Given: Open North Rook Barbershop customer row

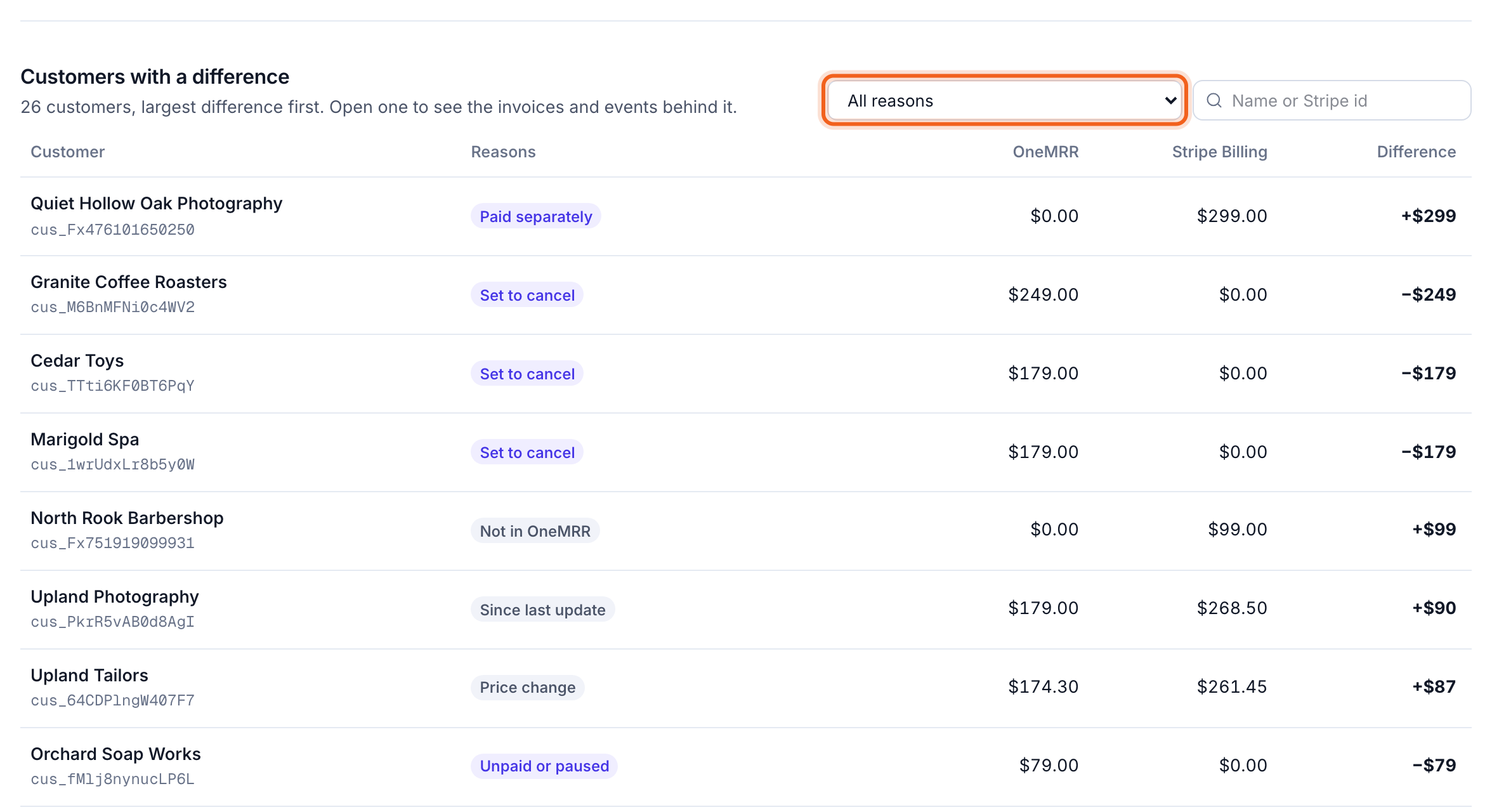Looking at the screenshot, I should pos(746,531).
